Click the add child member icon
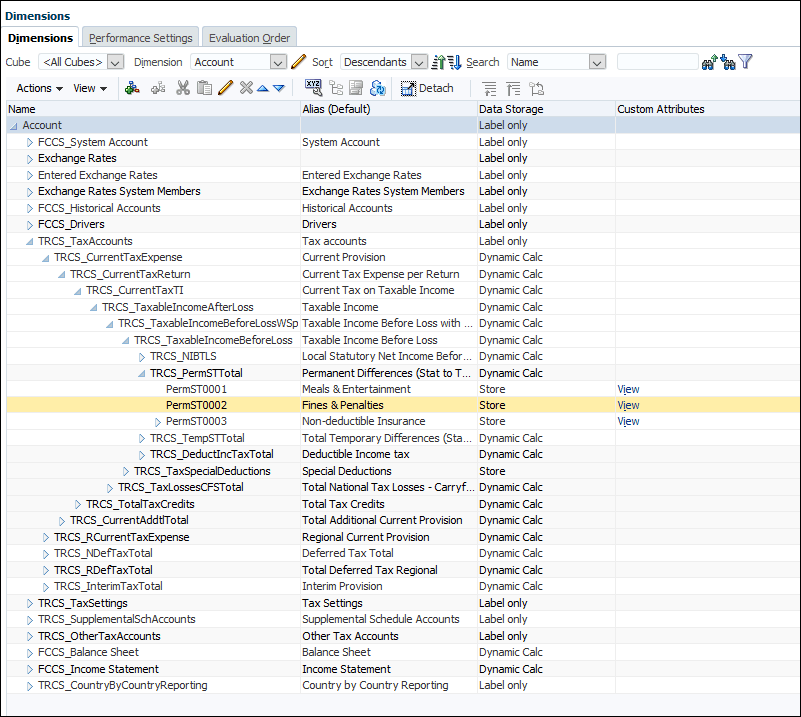The width and height of the screenshot is (801, 717). coord(132,88)
